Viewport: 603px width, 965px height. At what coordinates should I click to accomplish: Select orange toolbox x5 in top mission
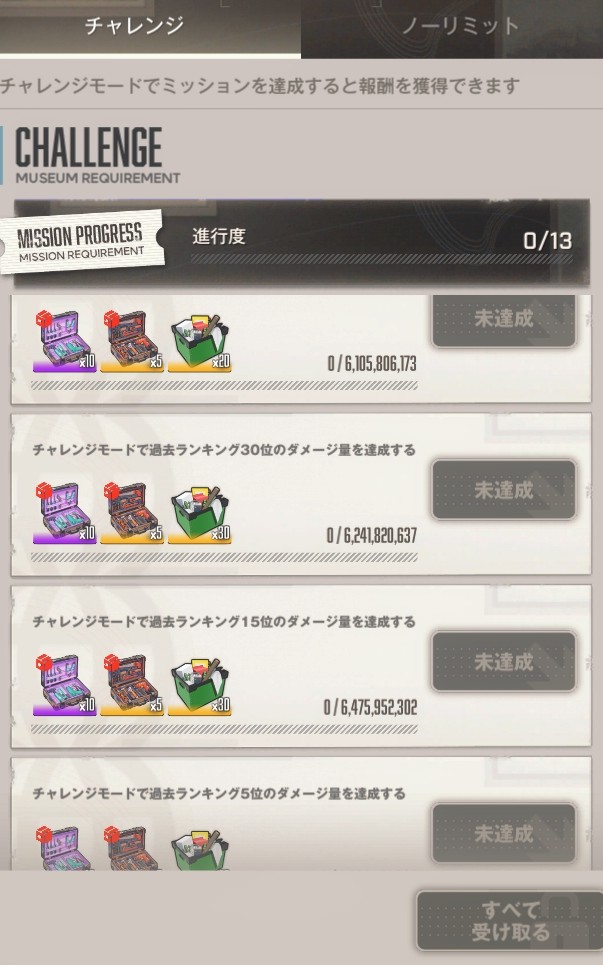pyautogui.click(x=132, y=341)
